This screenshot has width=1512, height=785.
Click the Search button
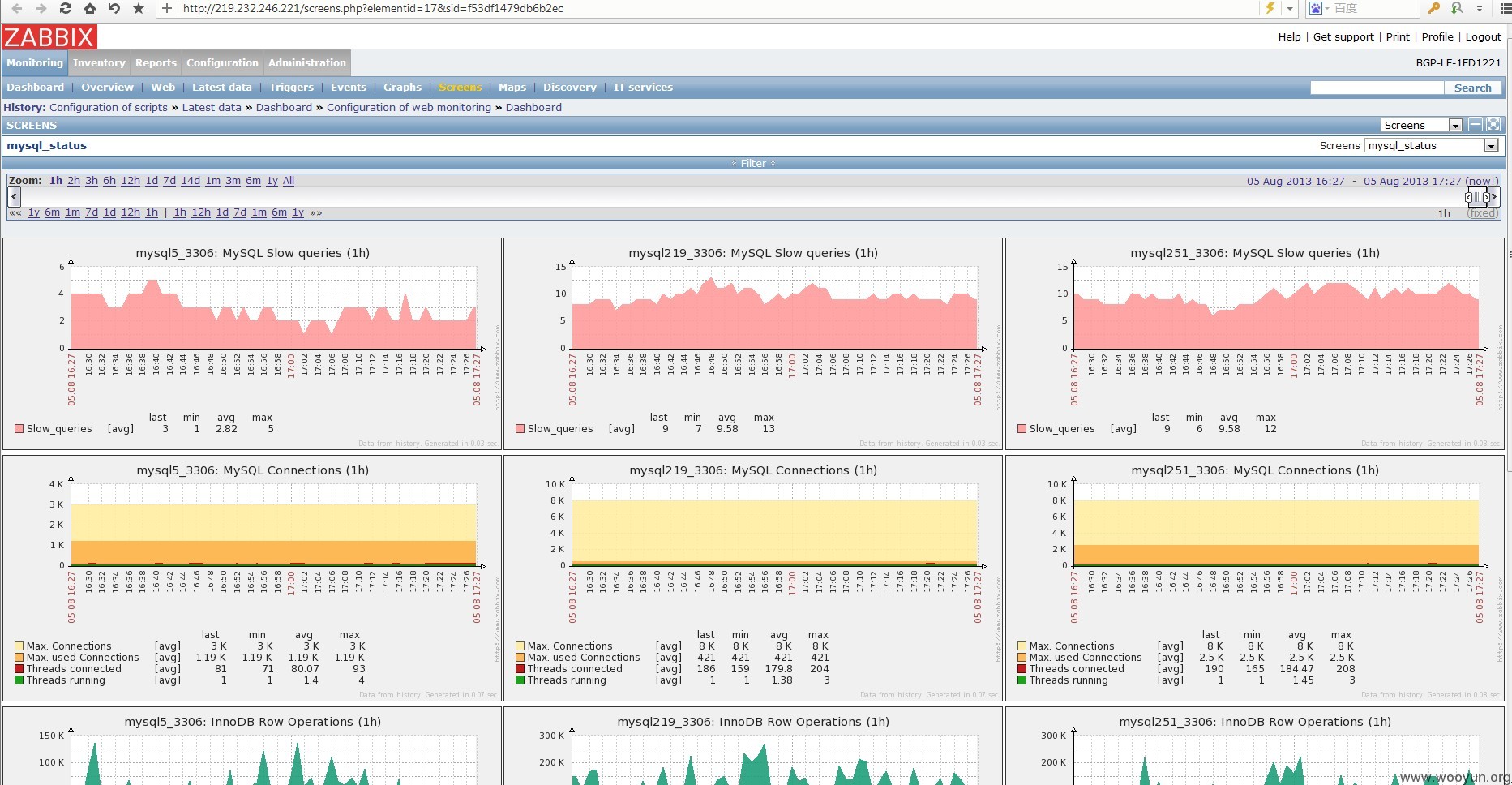[1473, 88]
